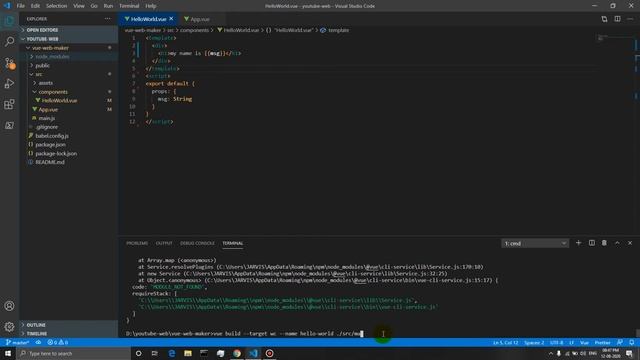
Task: Expand the Outline section
Action: 69,325
